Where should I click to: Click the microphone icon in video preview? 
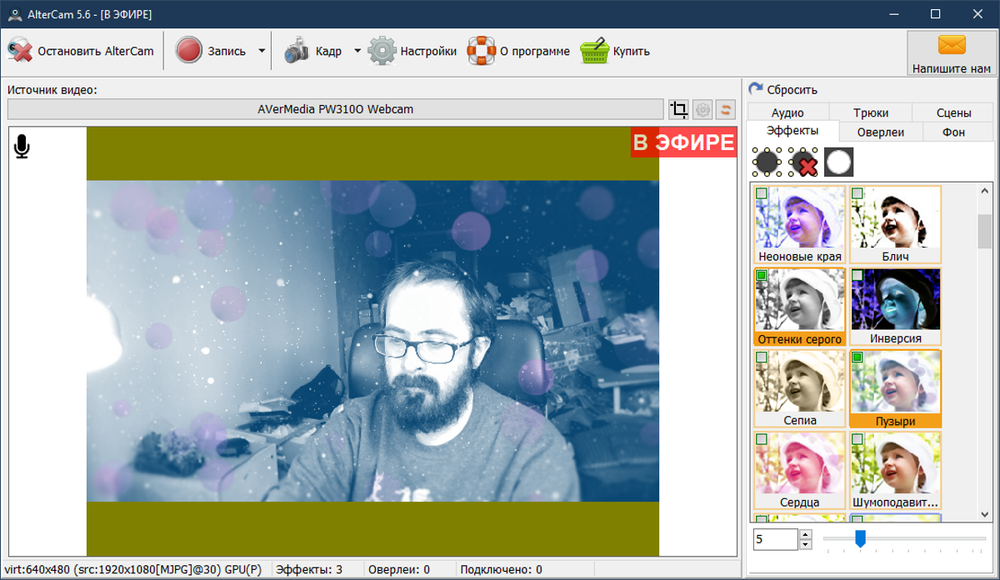tap(22, 148)
